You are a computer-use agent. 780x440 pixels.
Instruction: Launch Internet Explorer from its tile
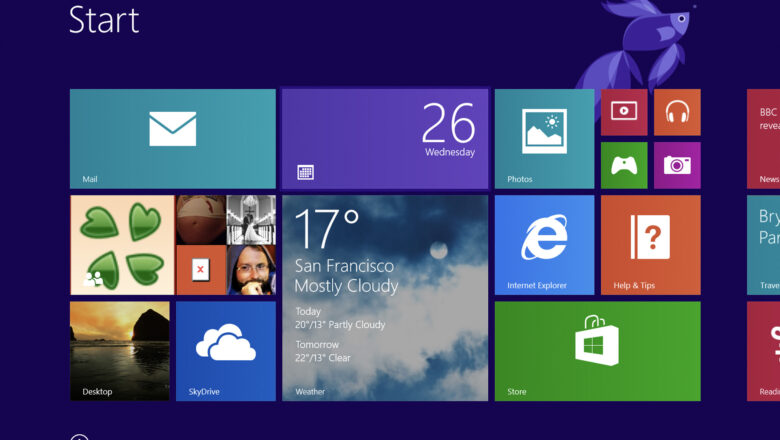point(544,244)
